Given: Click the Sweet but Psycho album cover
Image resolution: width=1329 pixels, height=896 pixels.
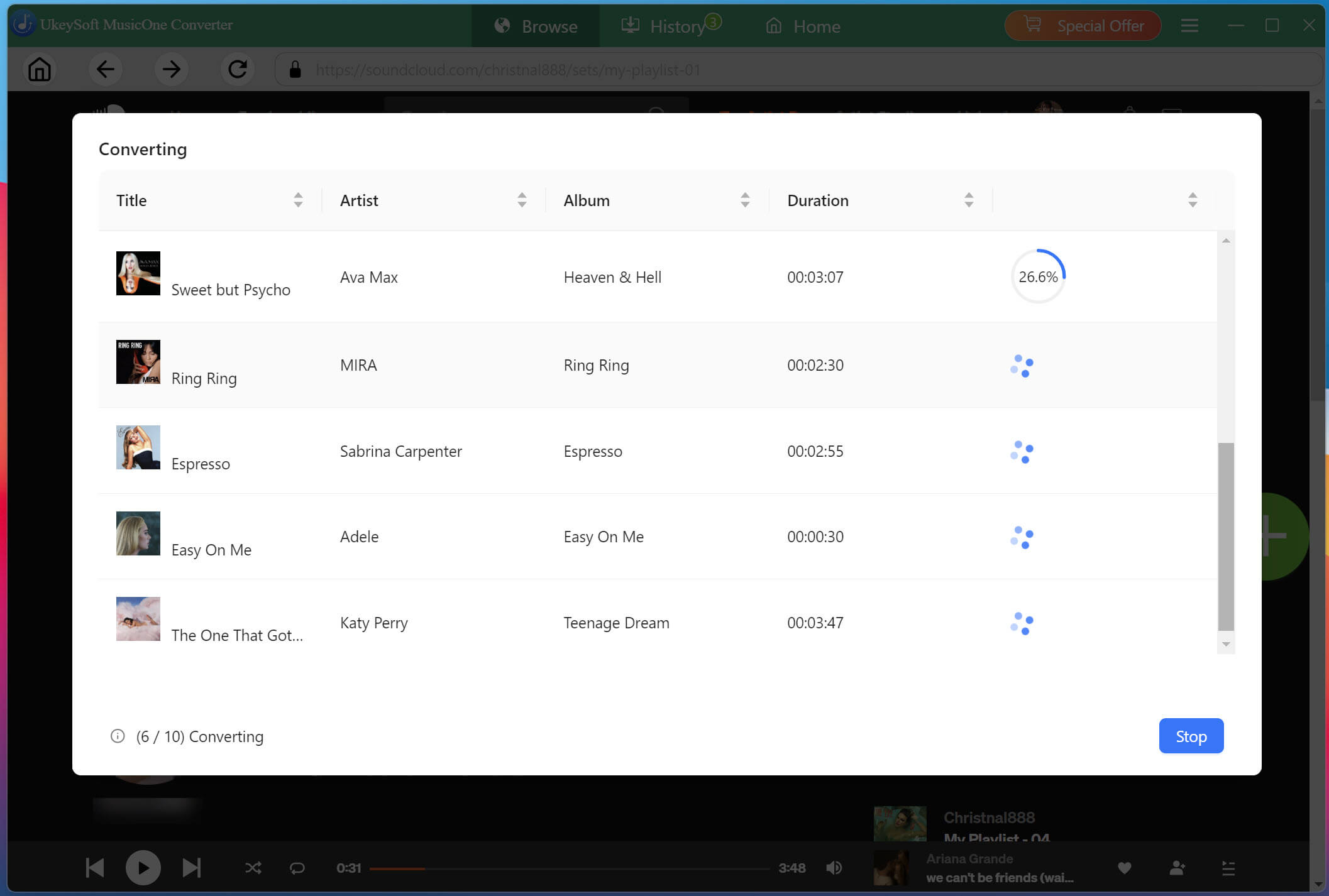Looking at the screenshot, I should point(138,273).
